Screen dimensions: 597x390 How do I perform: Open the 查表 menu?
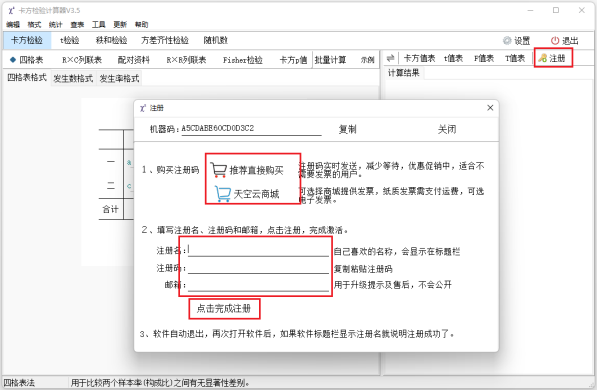[x=77, y=25]
